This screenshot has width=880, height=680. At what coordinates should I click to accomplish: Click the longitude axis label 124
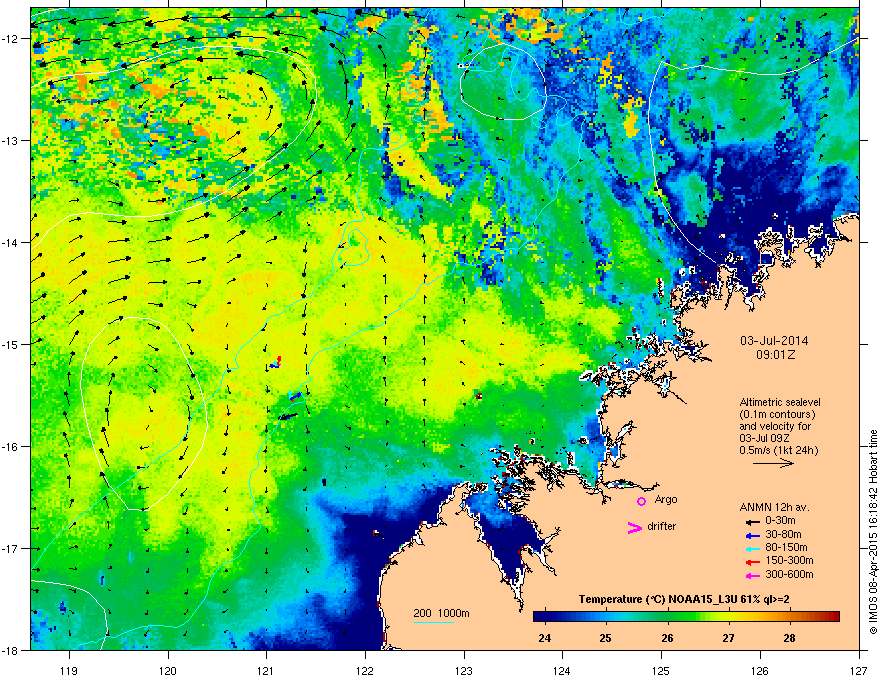(562, 671)
